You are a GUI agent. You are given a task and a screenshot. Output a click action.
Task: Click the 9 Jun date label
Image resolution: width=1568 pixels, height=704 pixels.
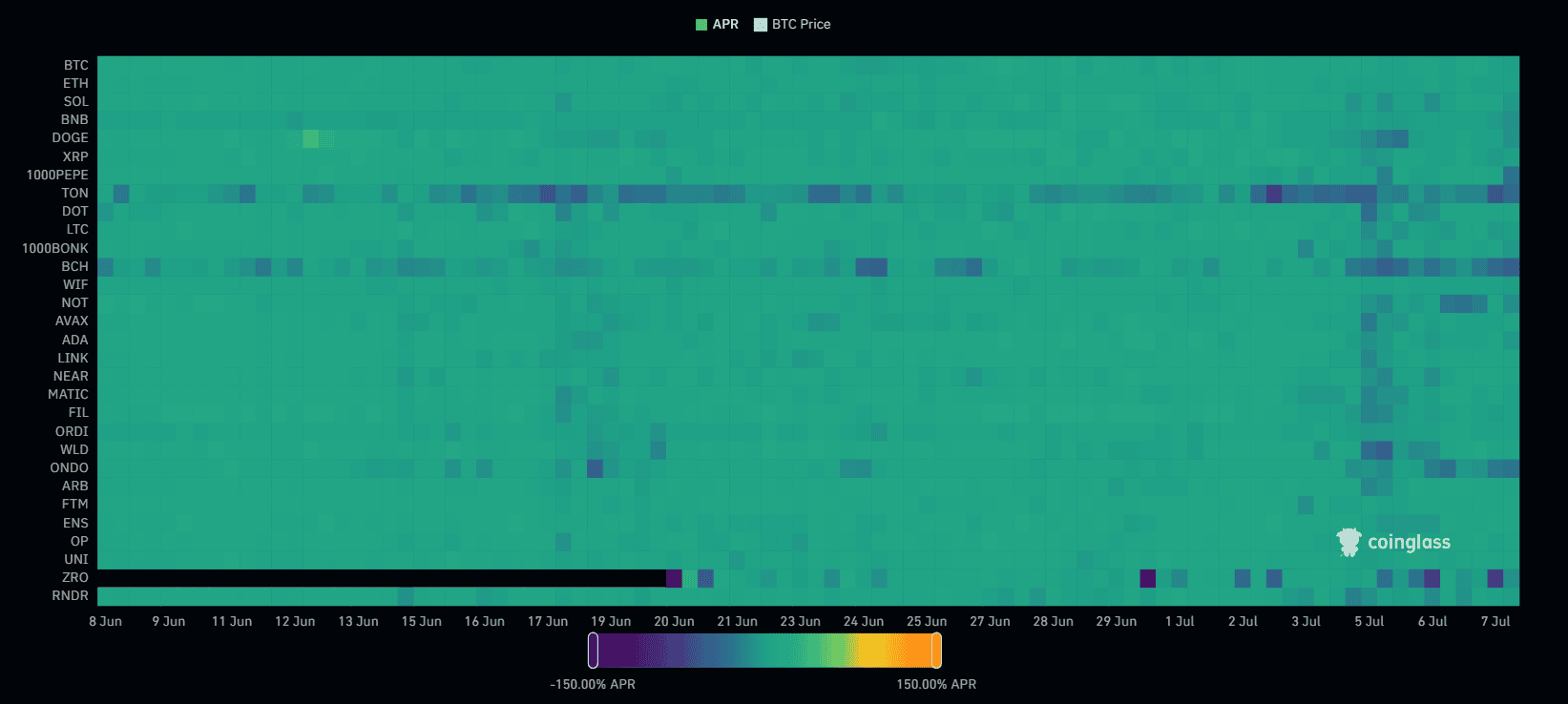[x=169, y=621]
